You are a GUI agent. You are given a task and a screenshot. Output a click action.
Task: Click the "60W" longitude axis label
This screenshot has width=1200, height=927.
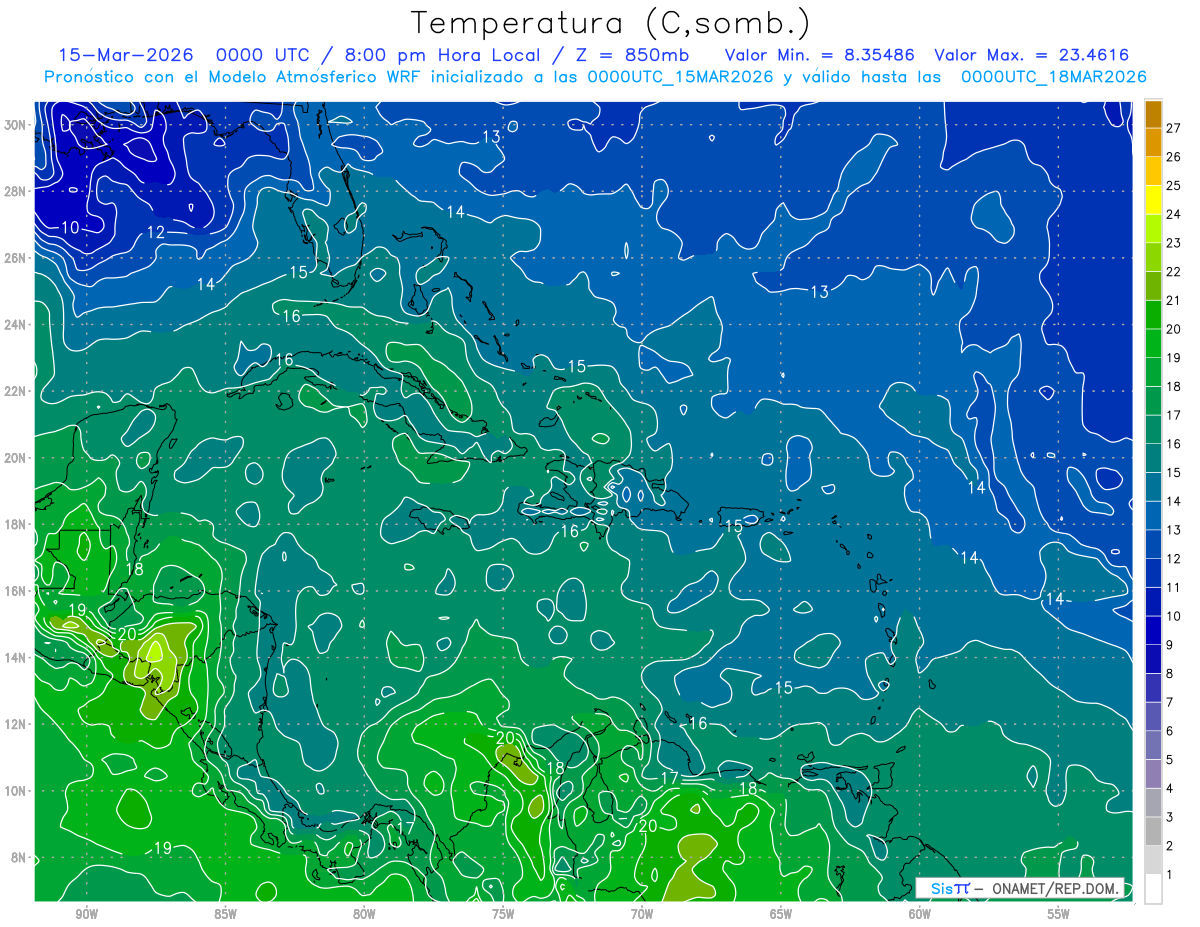pos(920,915)
